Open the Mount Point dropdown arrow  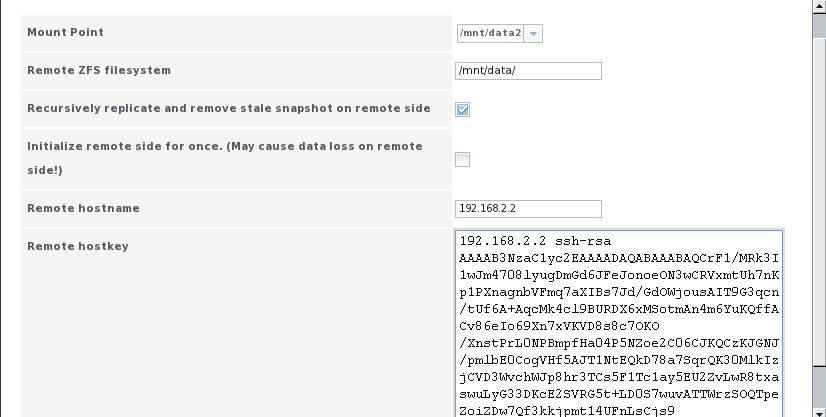click(533, 33)
